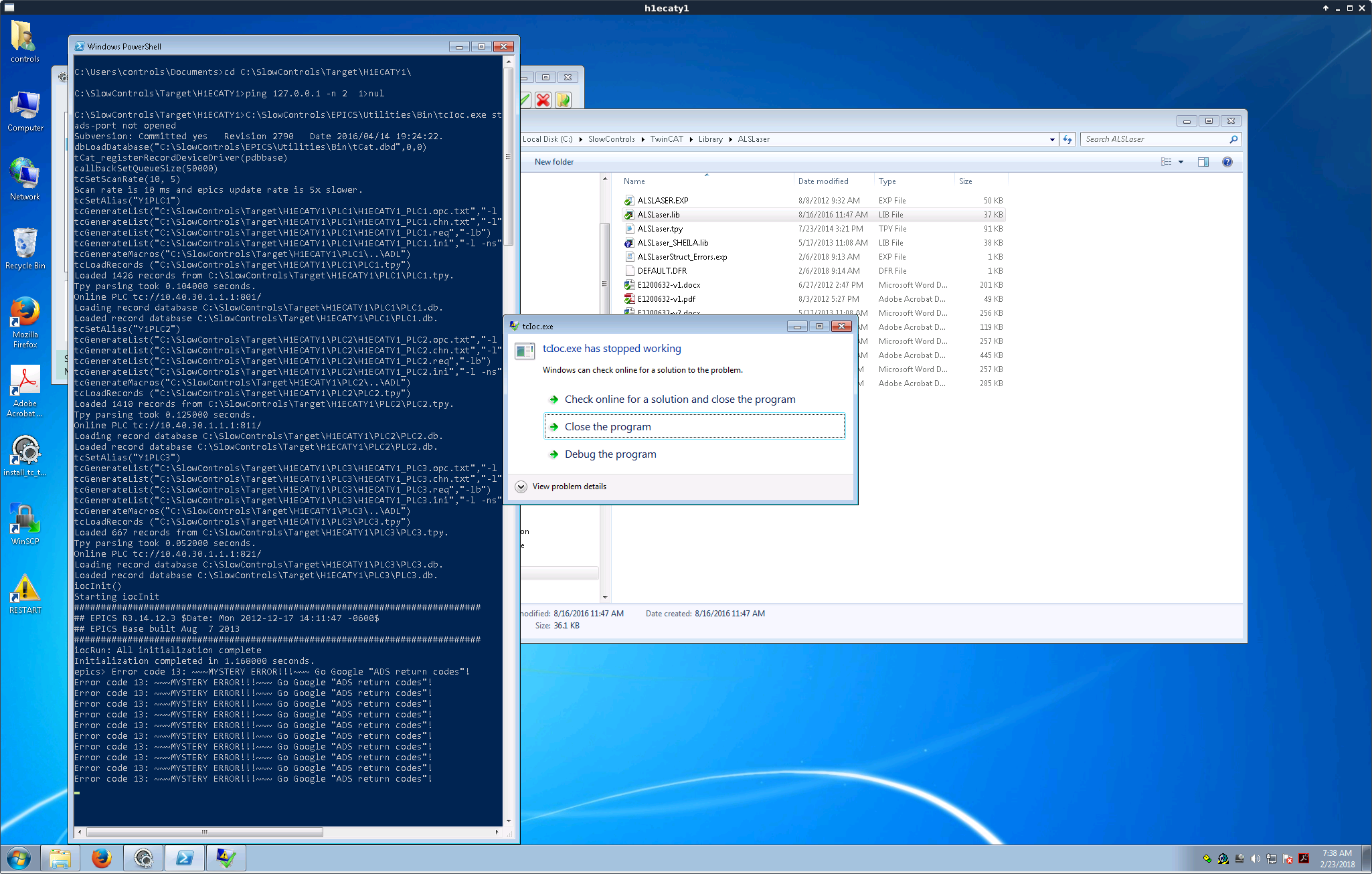The width and height of the screenshot is (1372, 874).
Task: Open the safely remove hardware tray icon
Action: tap(1239, 859)
